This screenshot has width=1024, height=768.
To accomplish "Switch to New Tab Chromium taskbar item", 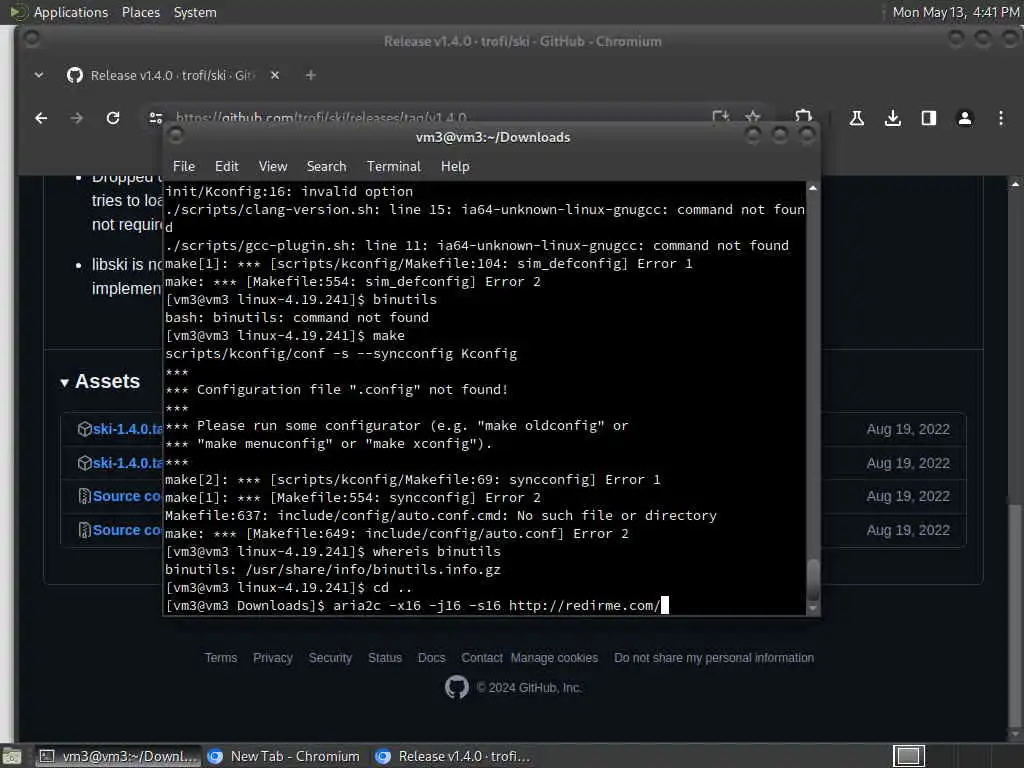I will (283, 756).
